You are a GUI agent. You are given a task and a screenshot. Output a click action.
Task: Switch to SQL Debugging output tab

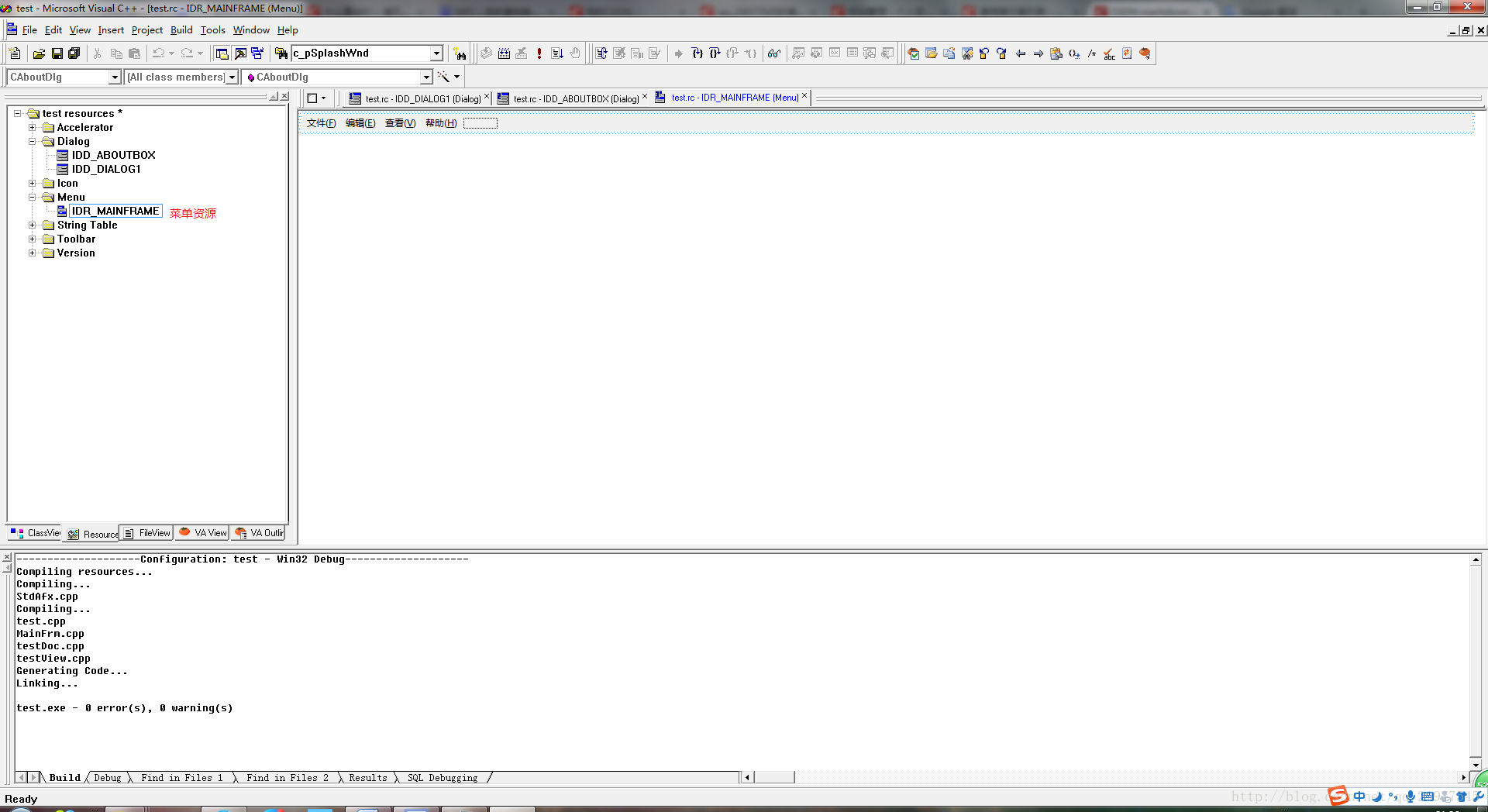pos(443,778)
